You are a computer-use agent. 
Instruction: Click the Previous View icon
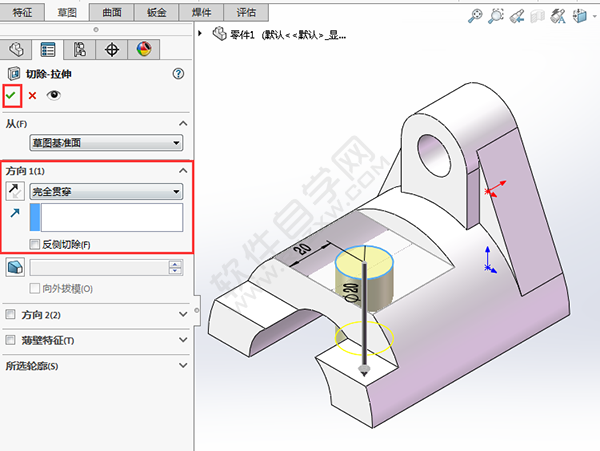517,16
